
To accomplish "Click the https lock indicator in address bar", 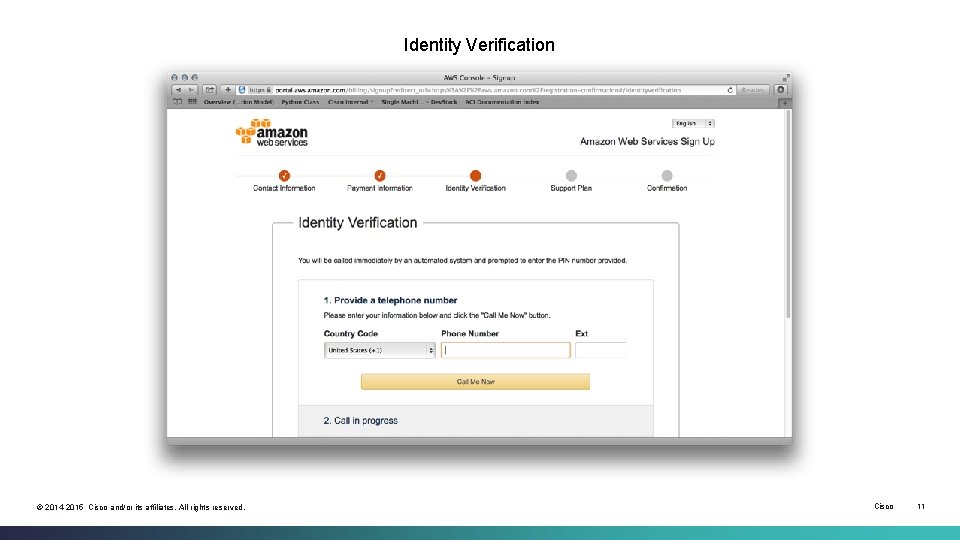I will pos(258,90).
